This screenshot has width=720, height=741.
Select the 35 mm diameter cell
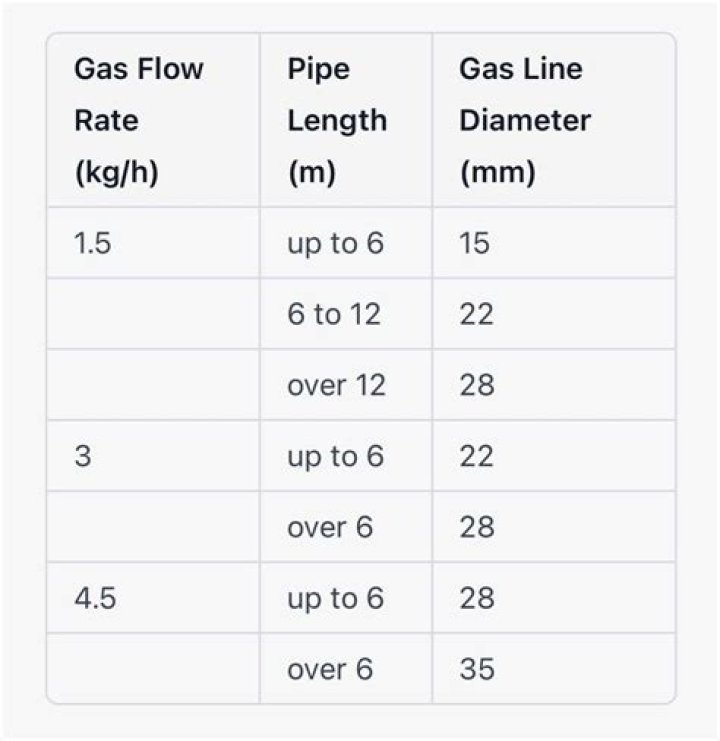coord(477,669)
